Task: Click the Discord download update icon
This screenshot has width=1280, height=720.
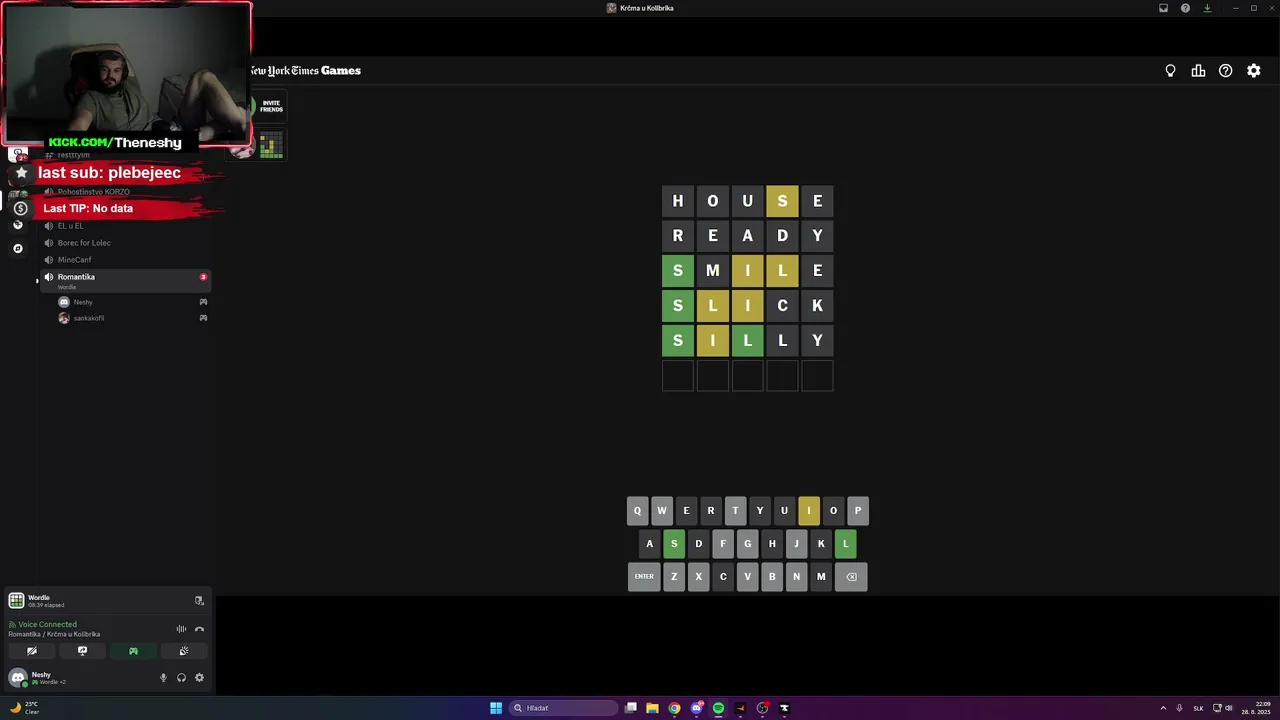Action: tap(1207, 8)
